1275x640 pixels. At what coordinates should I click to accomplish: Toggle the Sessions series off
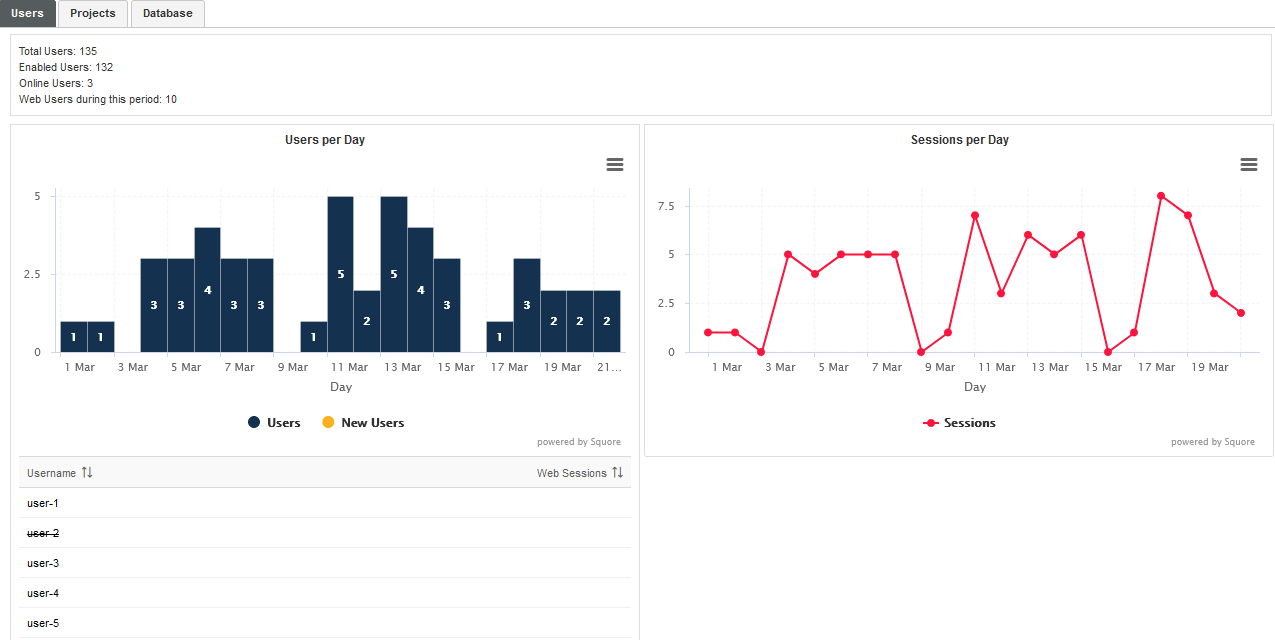(x=960, y=422)
